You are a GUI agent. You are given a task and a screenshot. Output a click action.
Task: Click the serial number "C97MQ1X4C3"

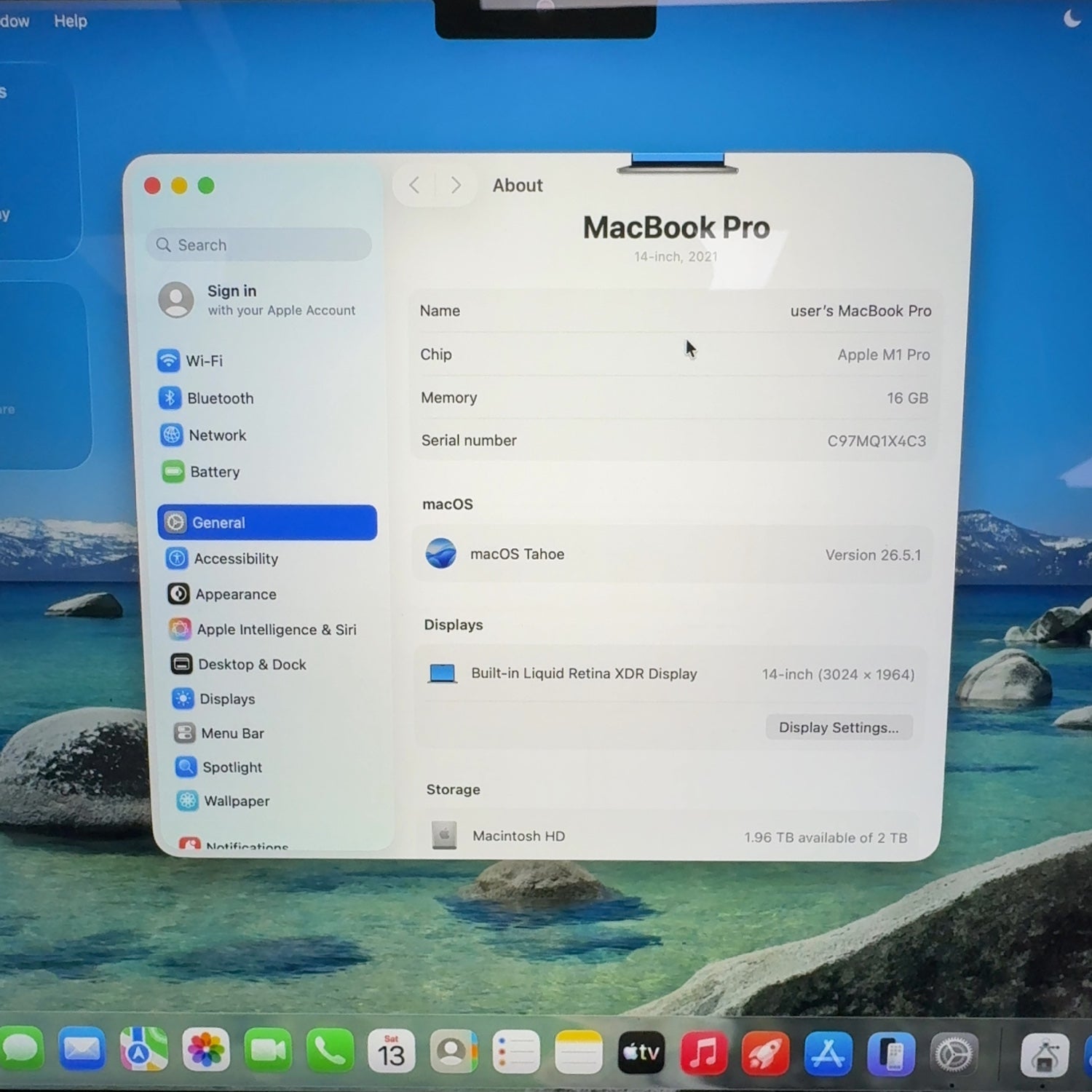pyautogui.click(x=877, y=440)
